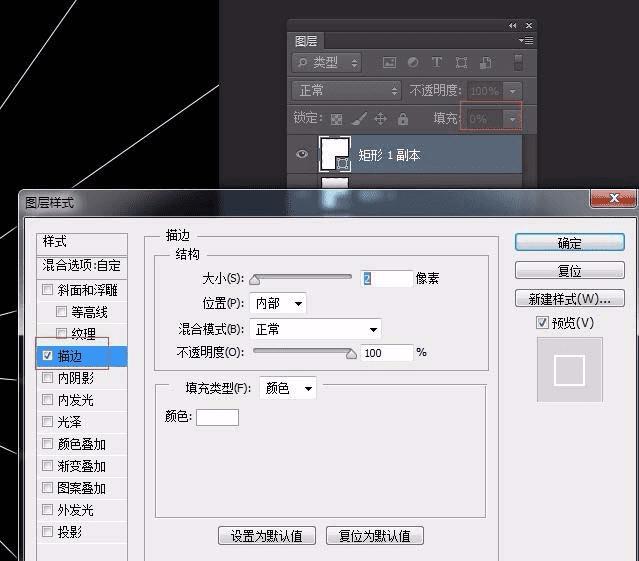Enable 光泽 checkbox
The image size is (639, 561).
click(x=47, y=422)
